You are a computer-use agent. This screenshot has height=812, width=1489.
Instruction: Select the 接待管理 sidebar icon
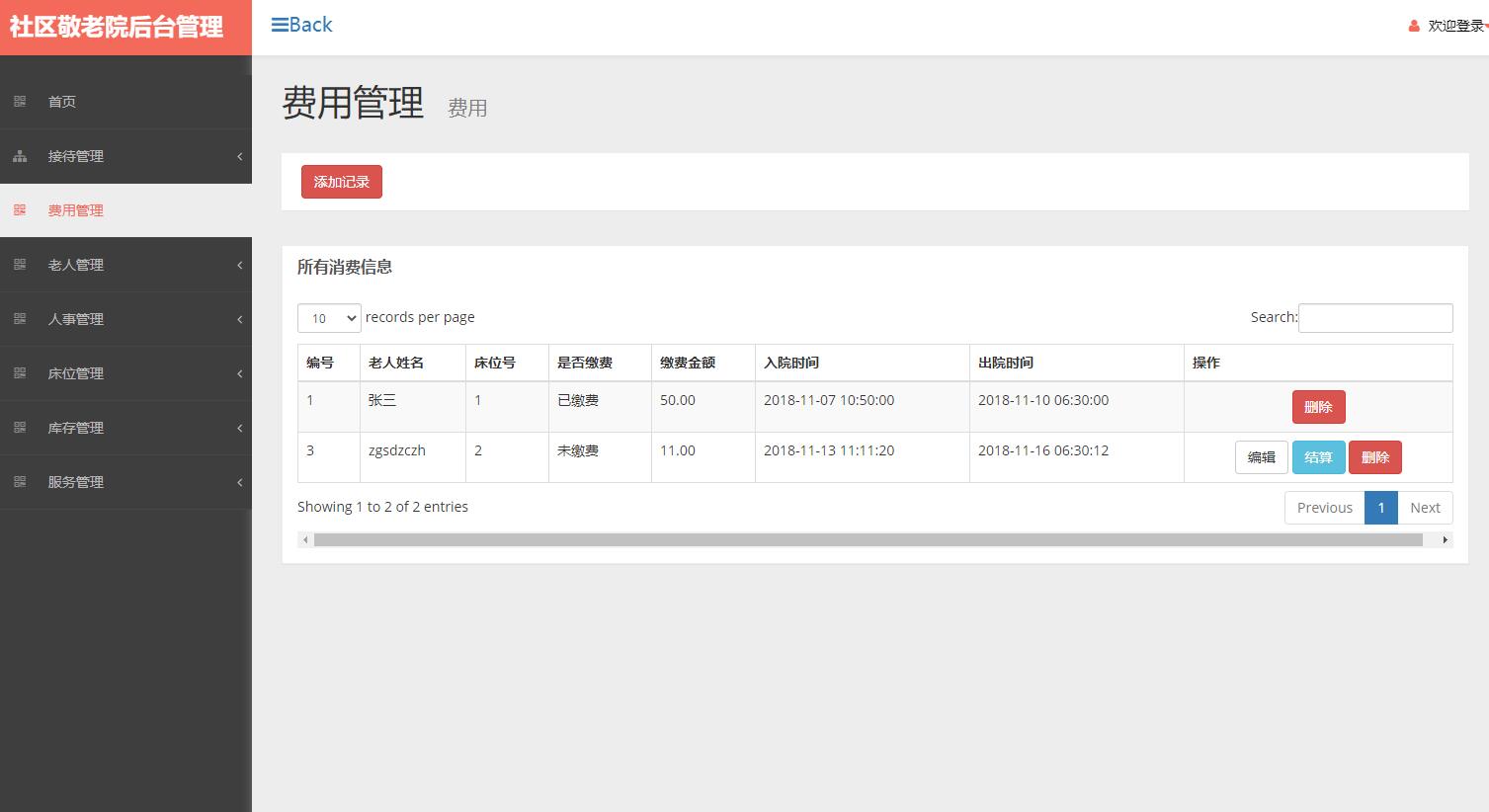click(x=19, y=155)
